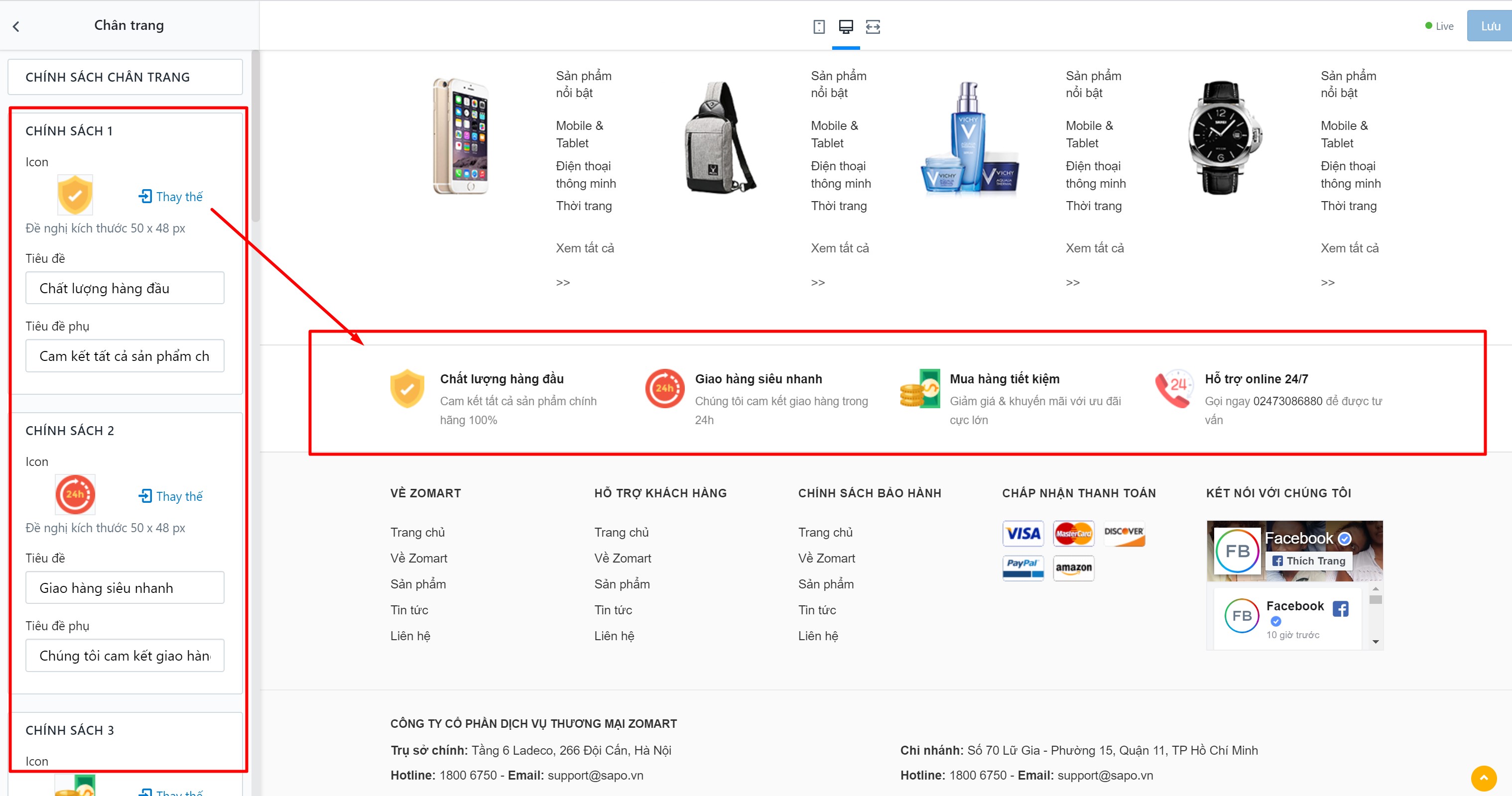Click the MasterCard payment icon
The height and width of the screenshot is (796, 1512).
point(1074,533)
